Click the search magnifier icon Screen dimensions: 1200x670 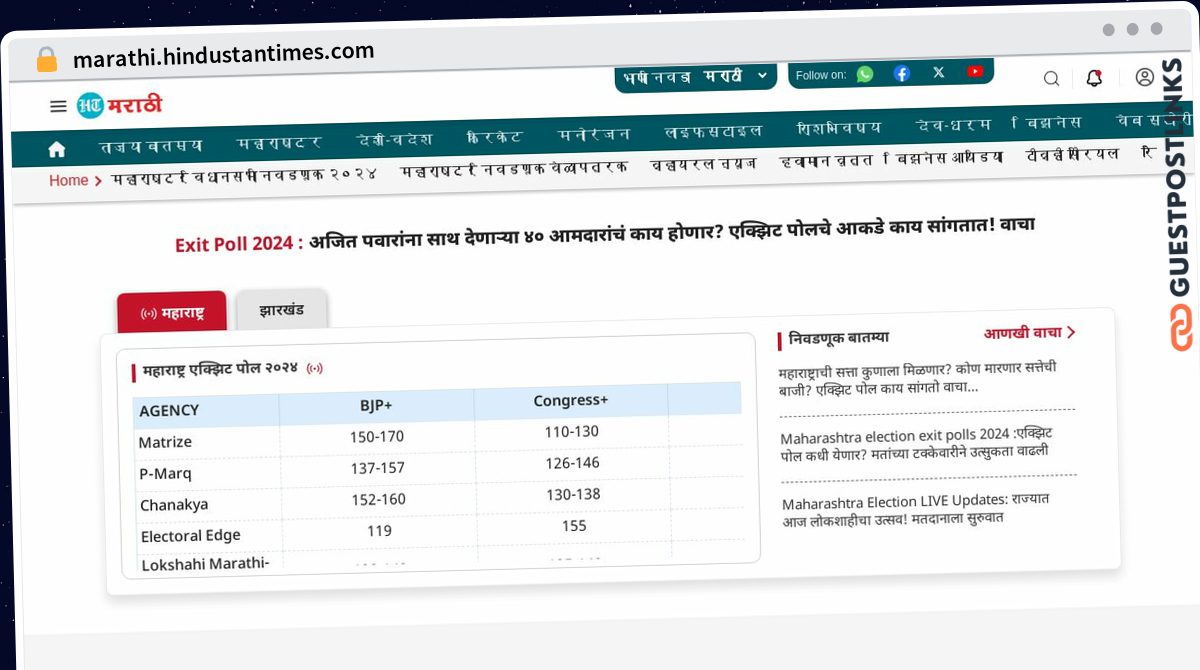pos(1051,78)
